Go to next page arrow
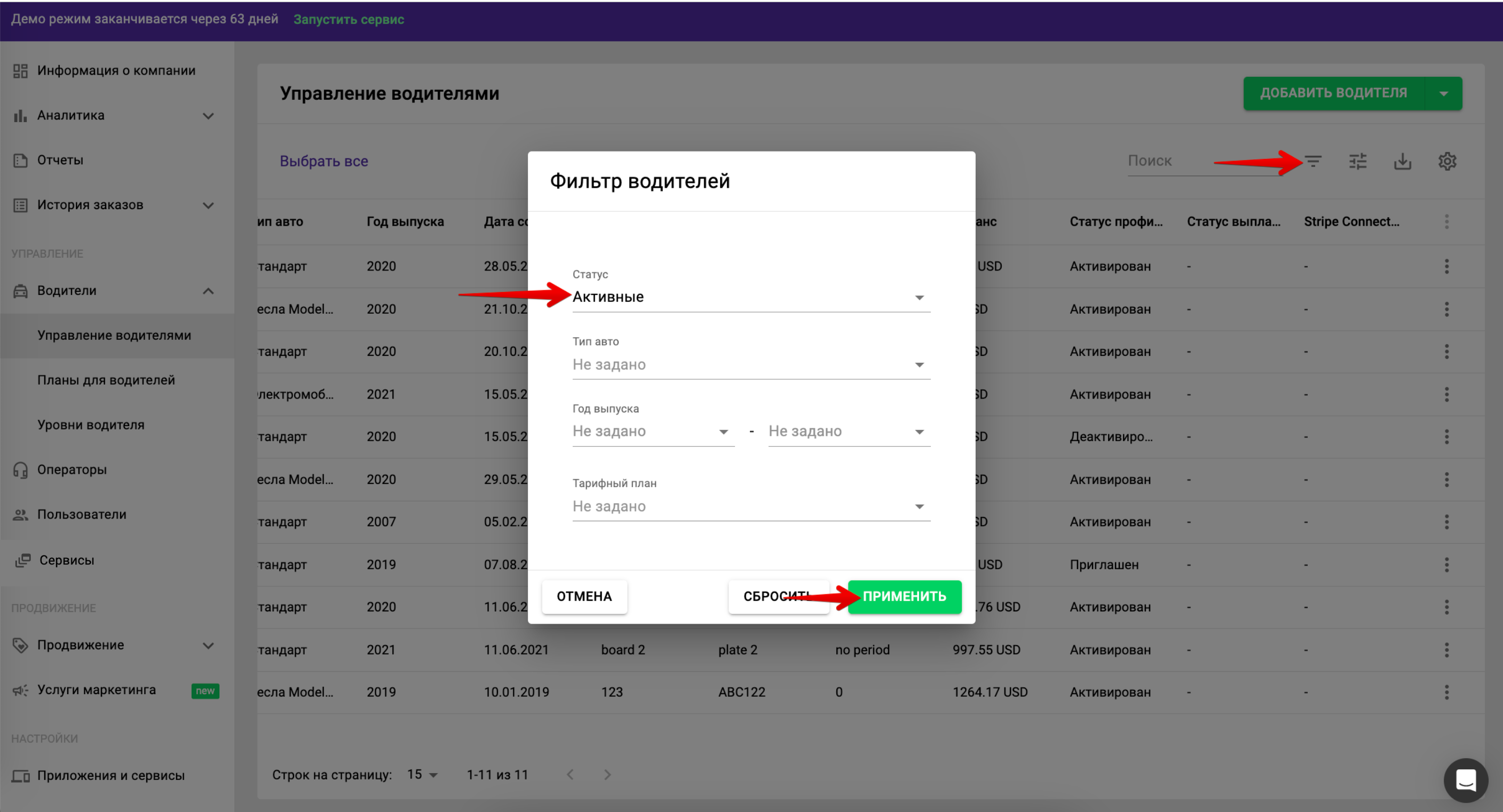 (x=607, y=774)
